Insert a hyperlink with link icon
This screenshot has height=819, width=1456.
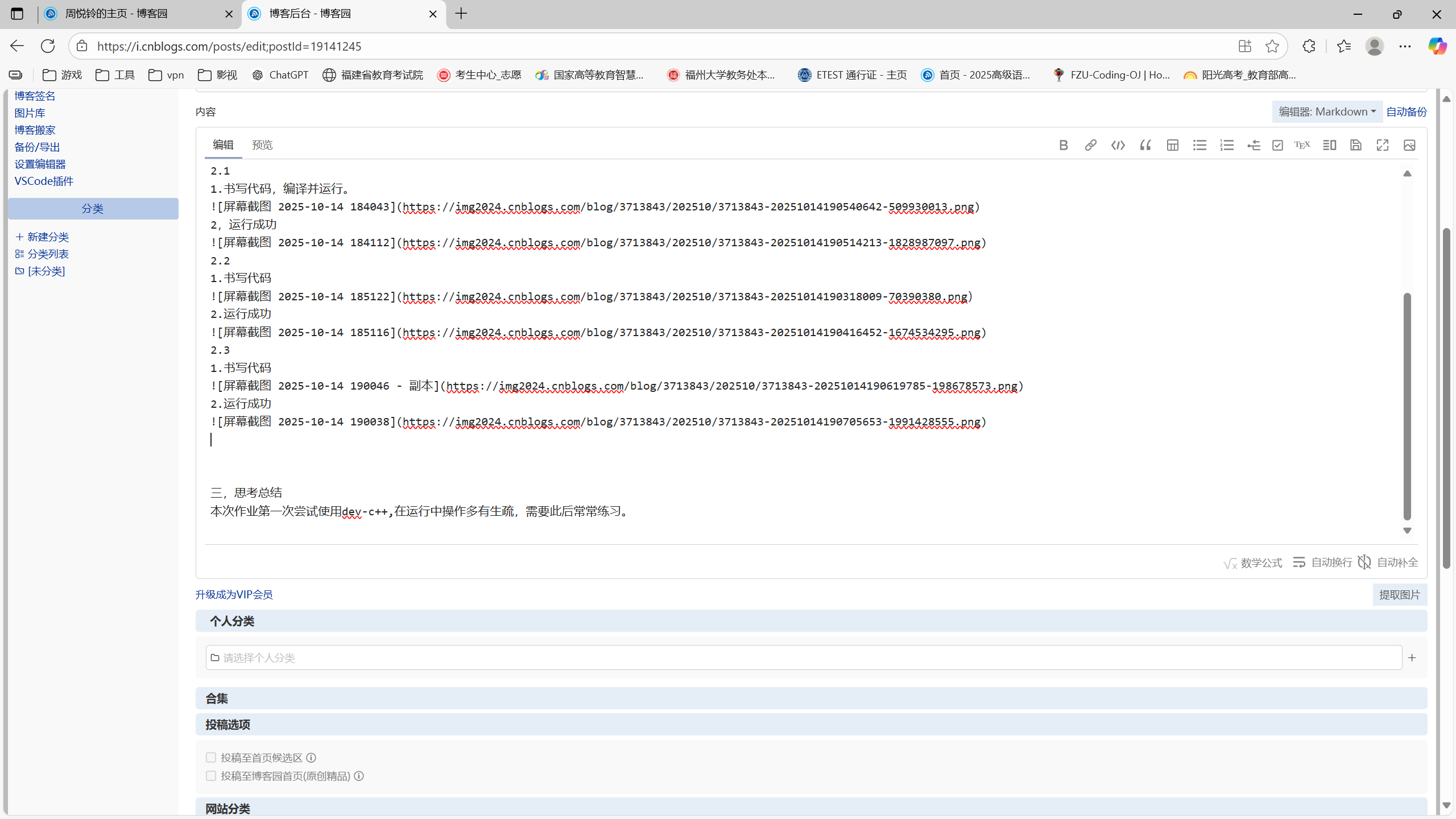tap(1090, 145)
